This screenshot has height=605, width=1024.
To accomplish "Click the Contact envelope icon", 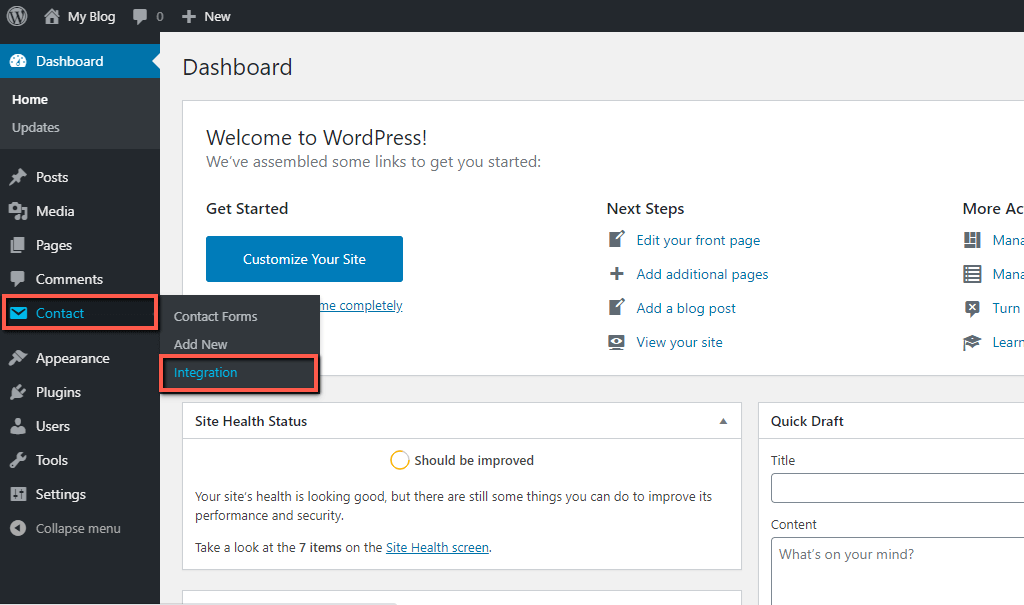I will [x=18, y=313].
